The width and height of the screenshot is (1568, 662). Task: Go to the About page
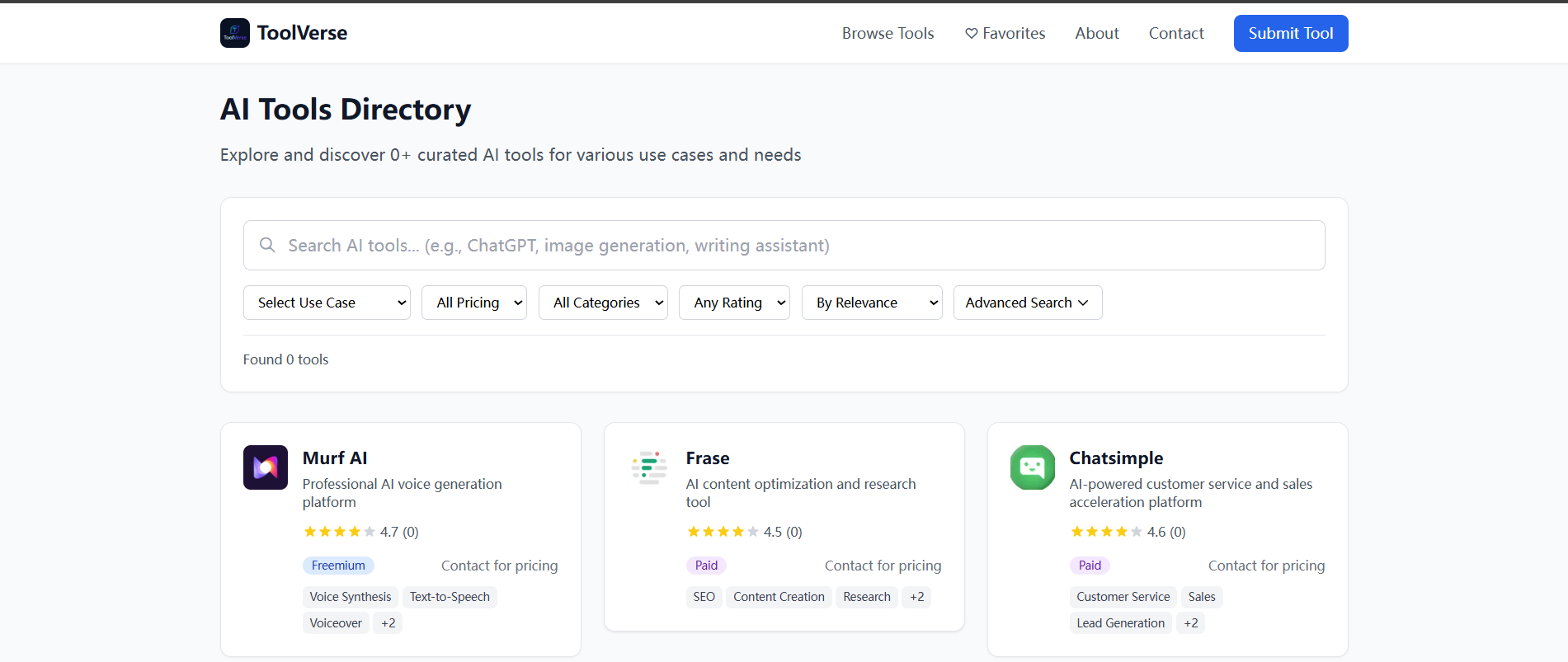[x=1097, y=33]
